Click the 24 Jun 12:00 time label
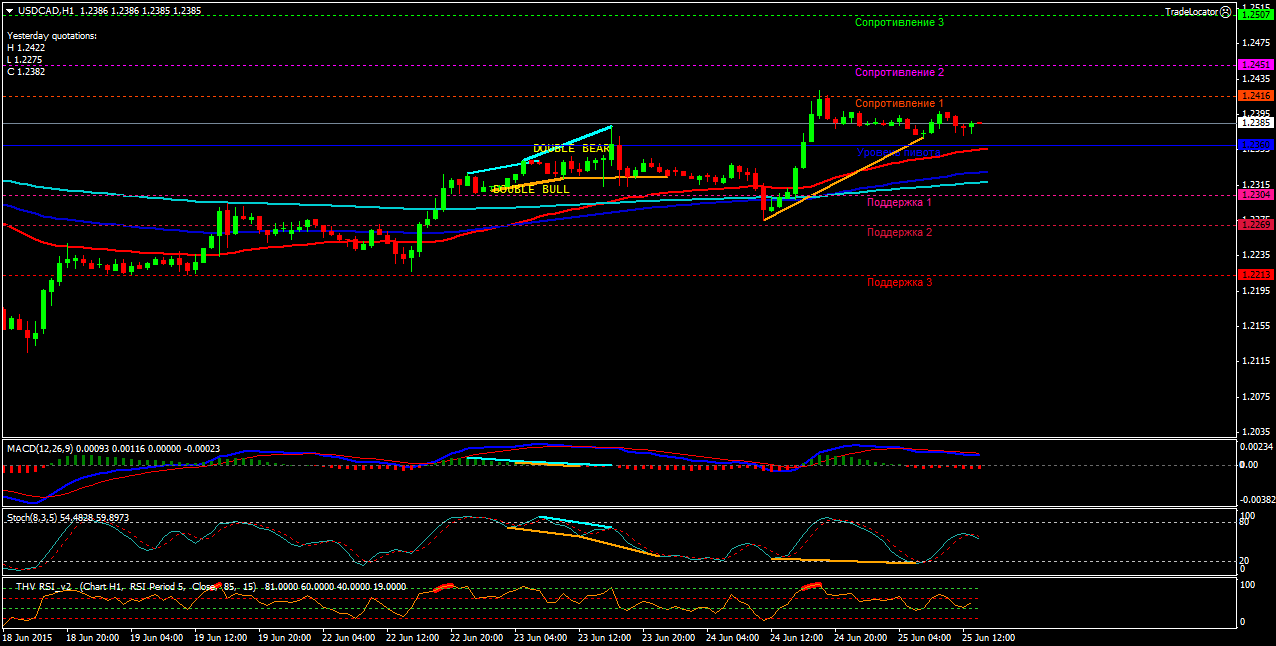 795,637
